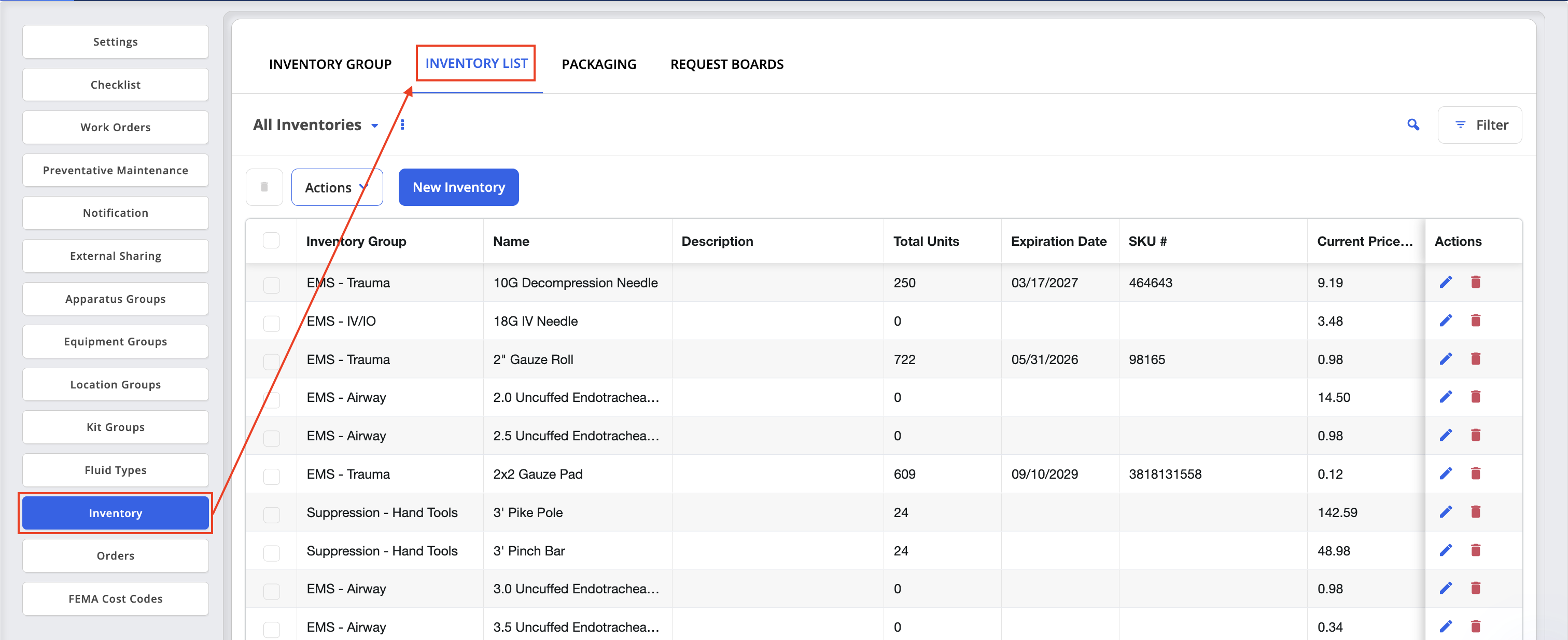The width and height of the screenshot is (1568, 640).
Task: Switch to the Inventory Group tab
Action: coord(330,64)
